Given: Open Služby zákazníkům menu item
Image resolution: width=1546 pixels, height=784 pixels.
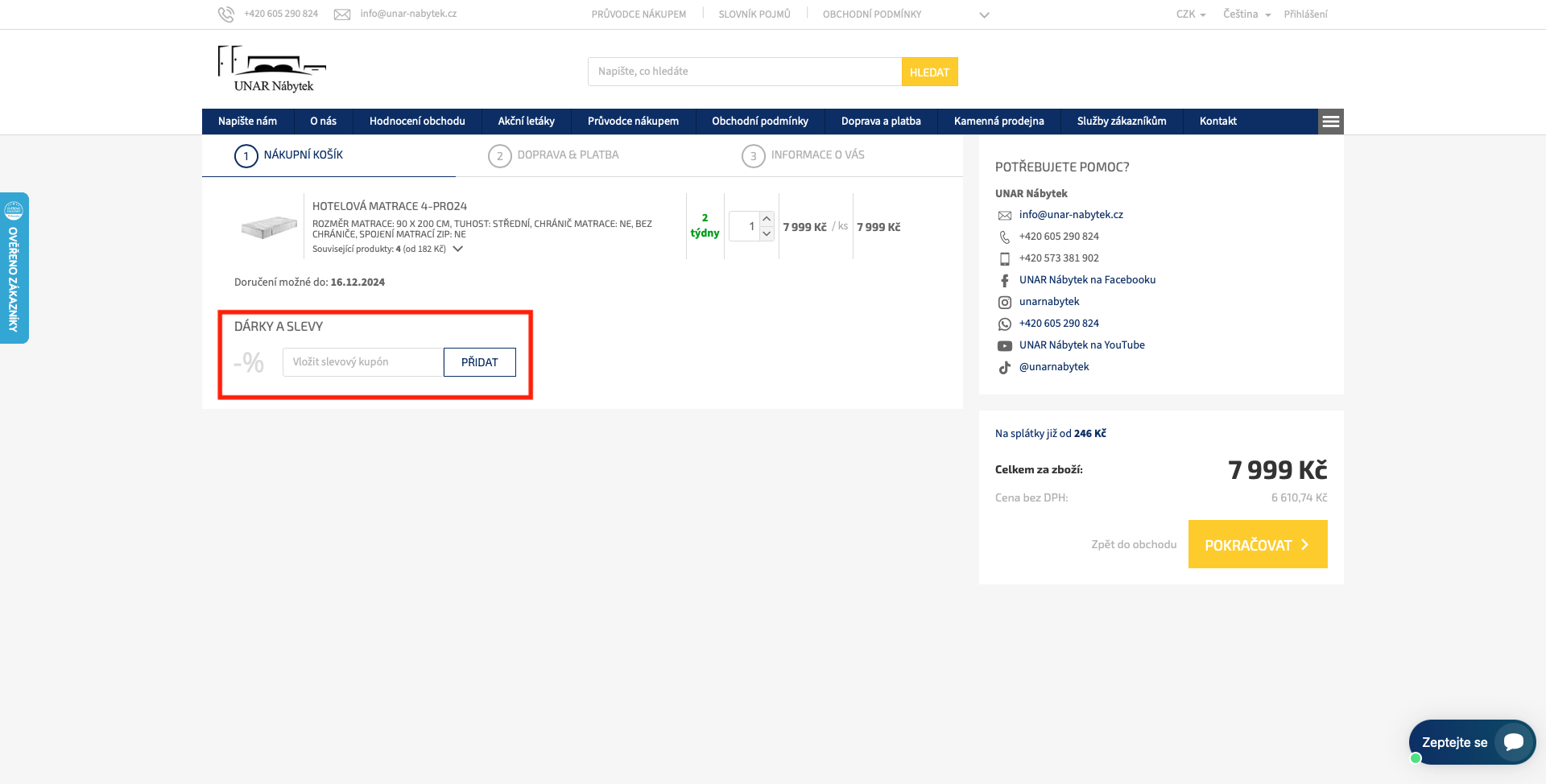Looking at the screenshot, I should [x=1122, y=122].
